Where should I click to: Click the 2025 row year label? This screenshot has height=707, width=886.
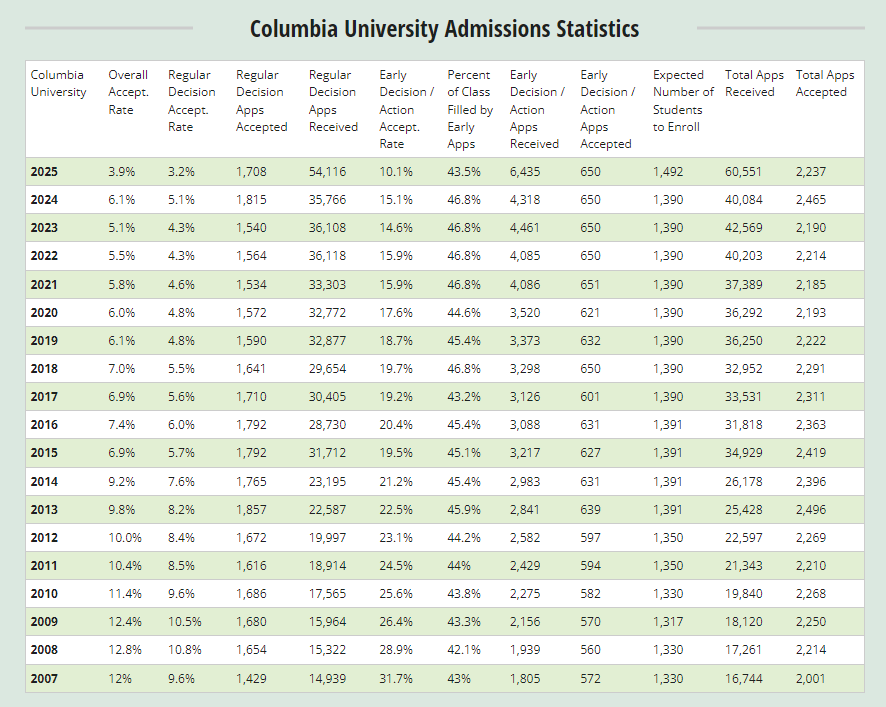pyautogui.click(x=44, y=171)
